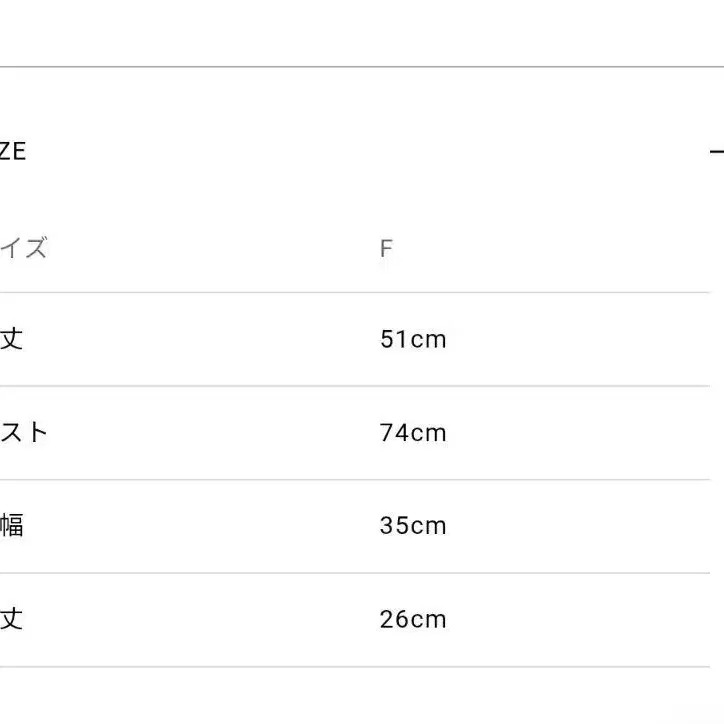Click the SIZE section heading text

click(13, 152)
